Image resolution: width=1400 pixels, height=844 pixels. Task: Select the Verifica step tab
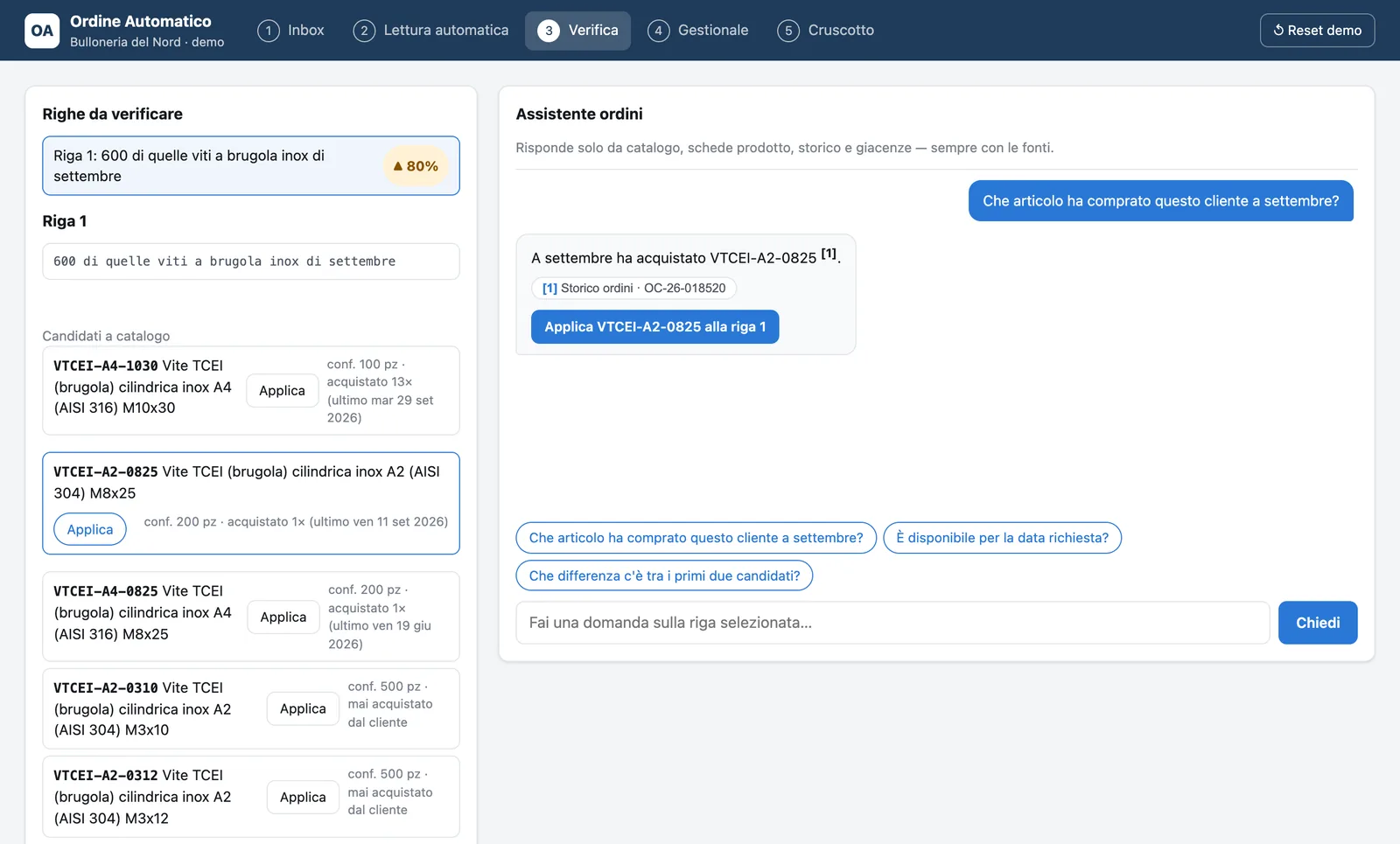point(577,31)
